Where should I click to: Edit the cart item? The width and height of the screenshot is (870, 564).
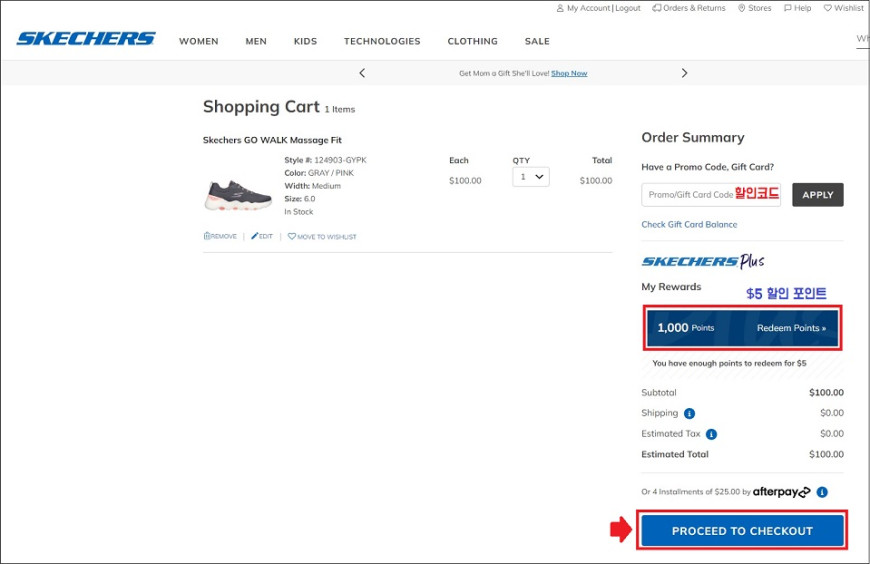click(262, 236)
